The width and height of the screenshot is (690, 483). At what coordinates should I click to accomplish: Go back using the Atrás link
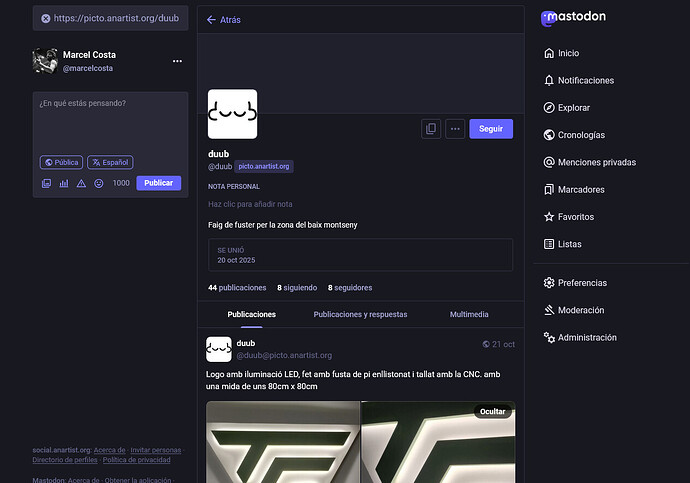pyautogui.click(x=223, y=19)
